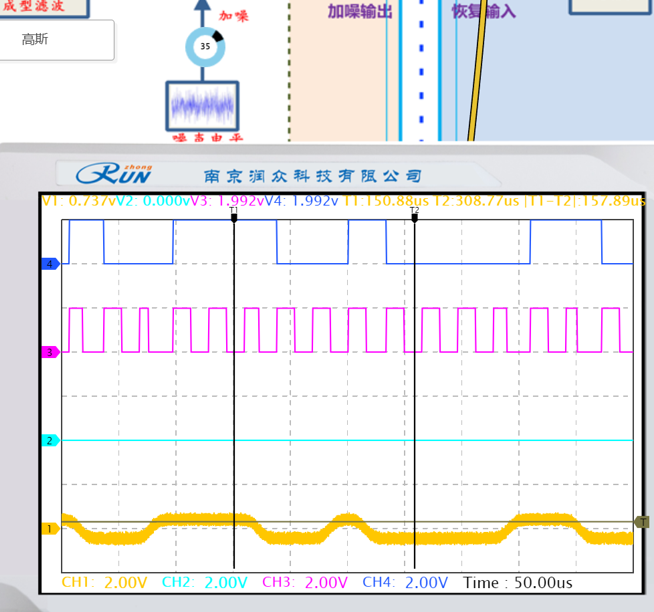Click the 恢复输入 input port label

(x=483, y=12)
